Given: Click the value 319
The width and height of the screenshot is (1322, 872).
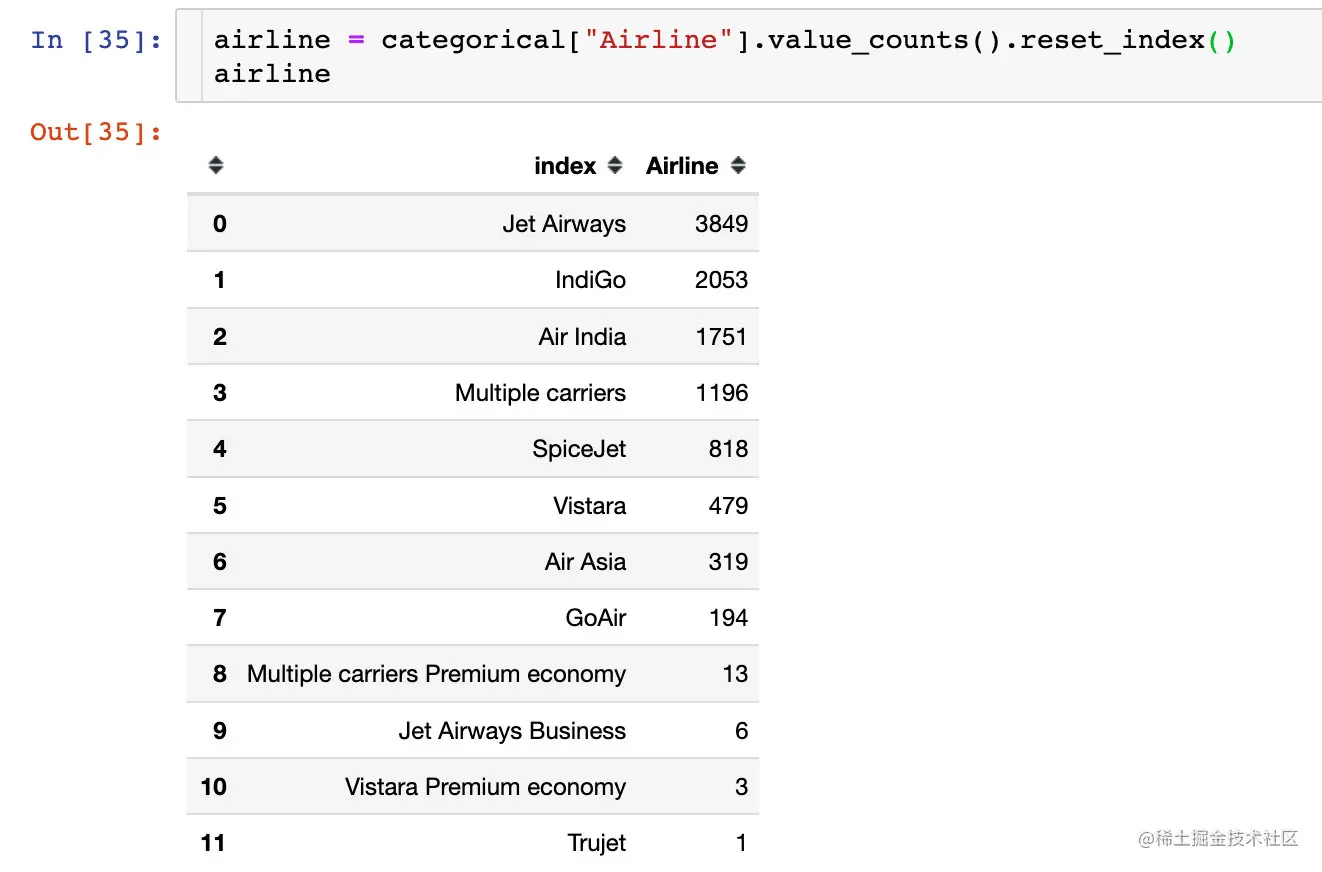Looking at the screenshot, I should point(728,562).
